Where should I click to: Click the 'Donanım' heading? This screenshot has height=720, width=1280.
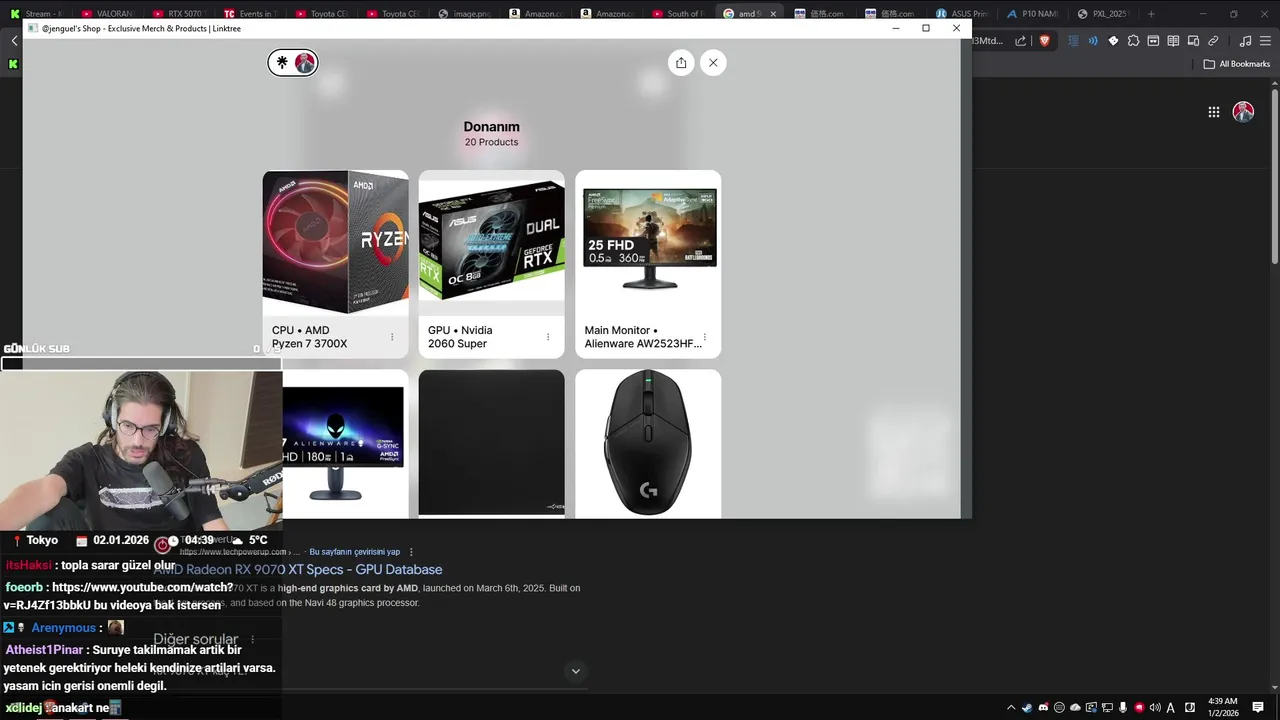[x=492, y=127]
